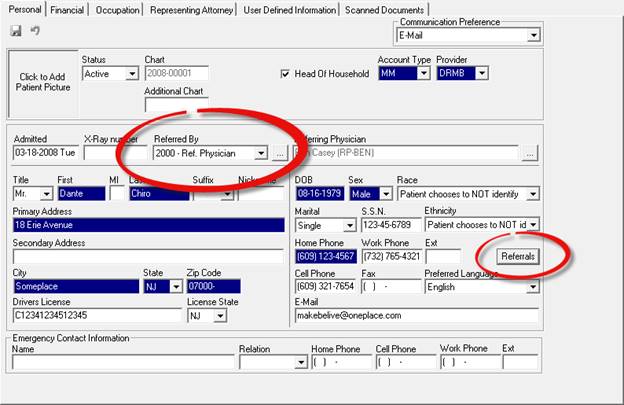
Task: Click the undo arrow icon
Action: 34,31
